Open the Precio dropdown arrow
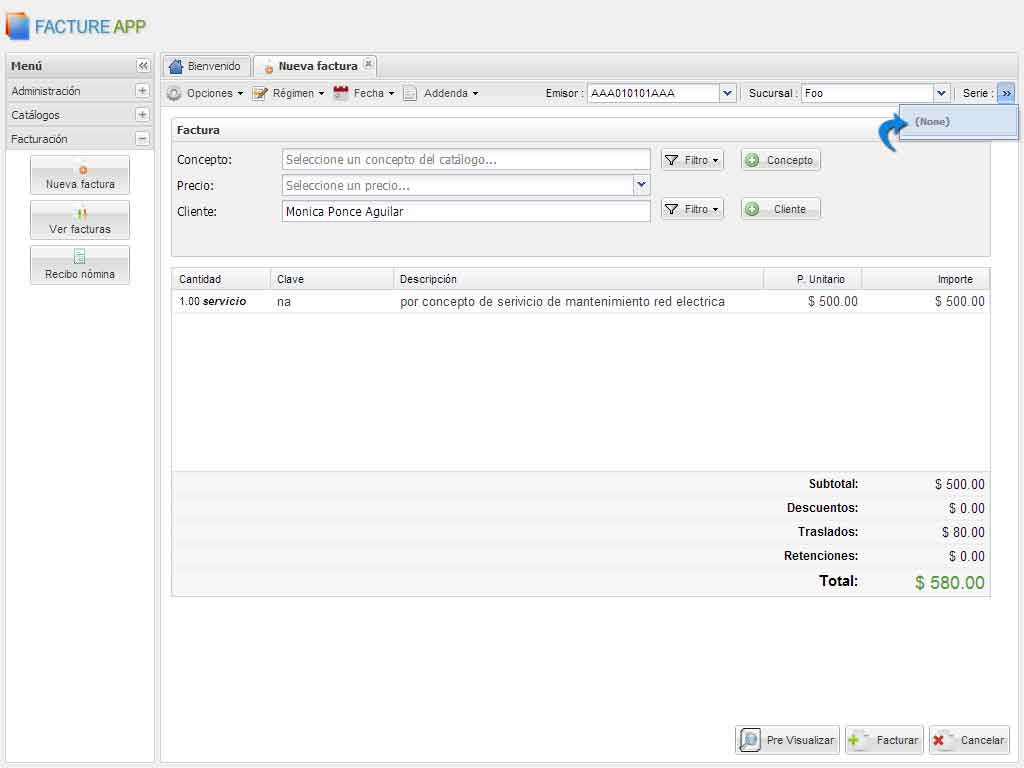Viewport: 1024px width, 768px height. [641, 185]
